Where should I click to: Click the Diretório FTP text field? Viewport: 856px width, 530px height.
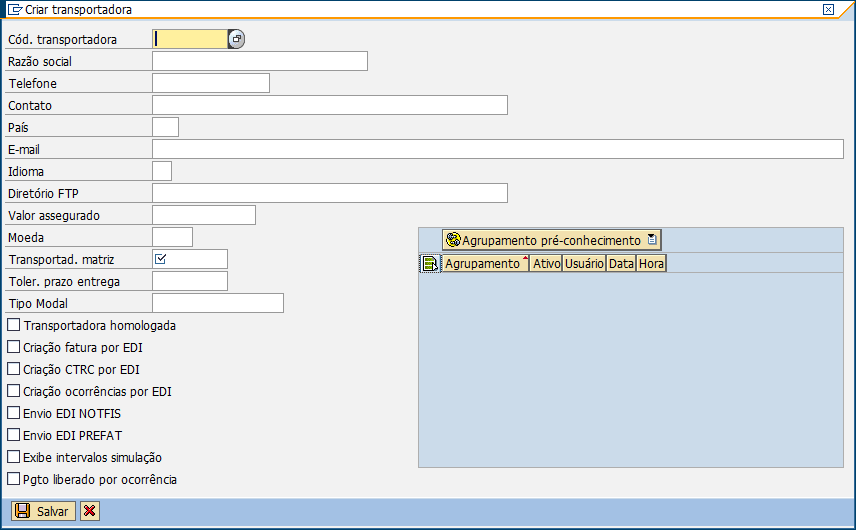tap(329, 193)
